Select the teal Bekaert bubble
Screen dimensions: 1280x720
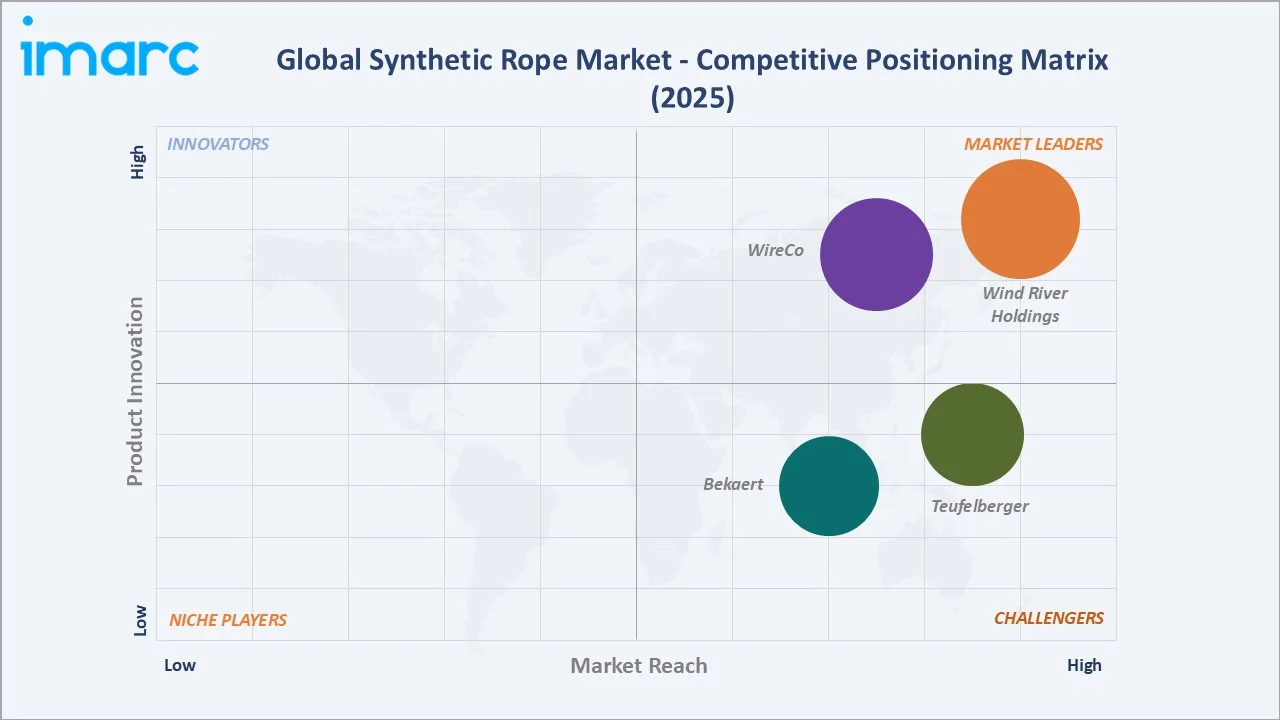(x=829, y=486)
